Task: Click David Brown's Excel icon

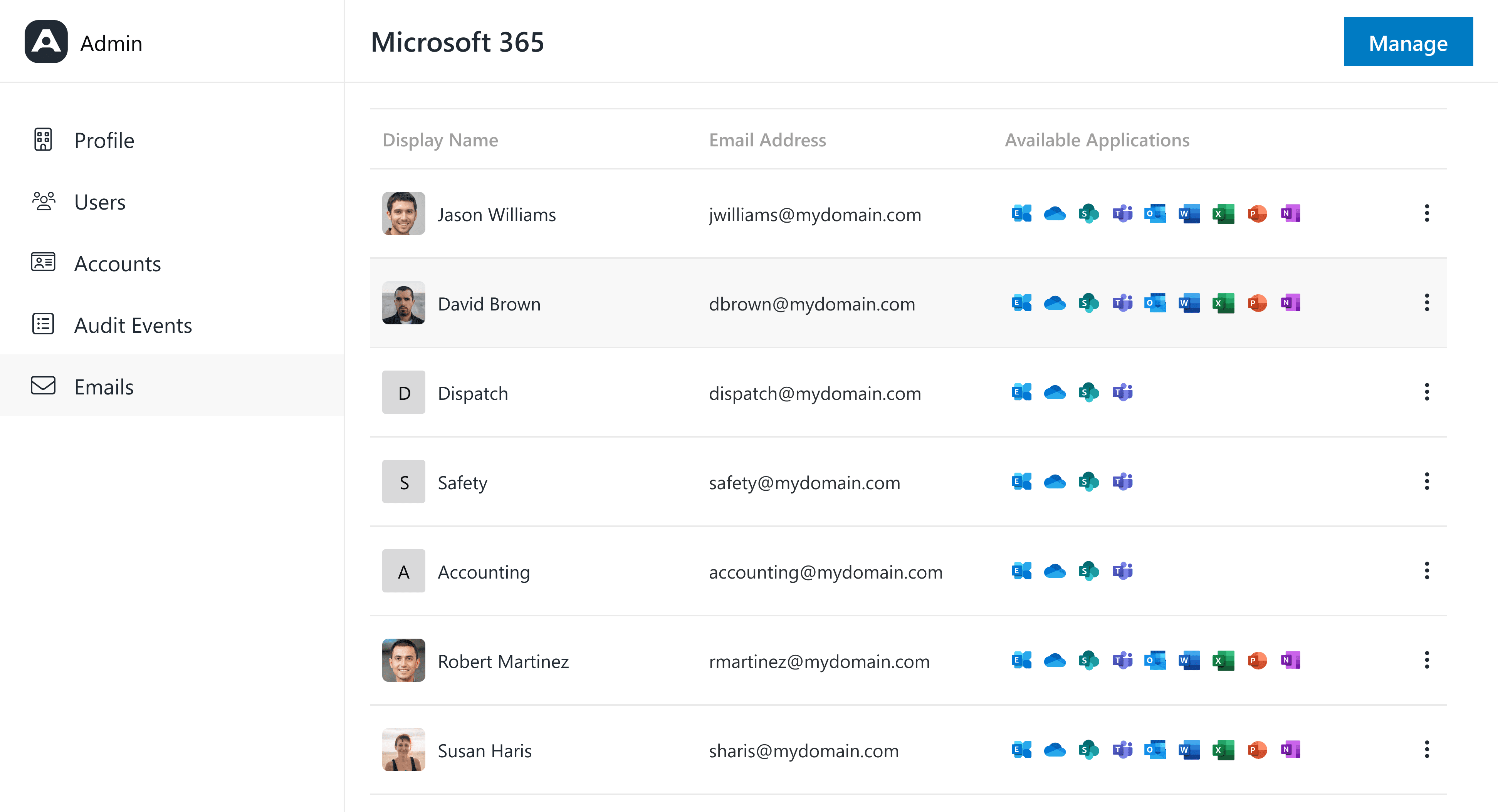Action: pos(1223,304)
